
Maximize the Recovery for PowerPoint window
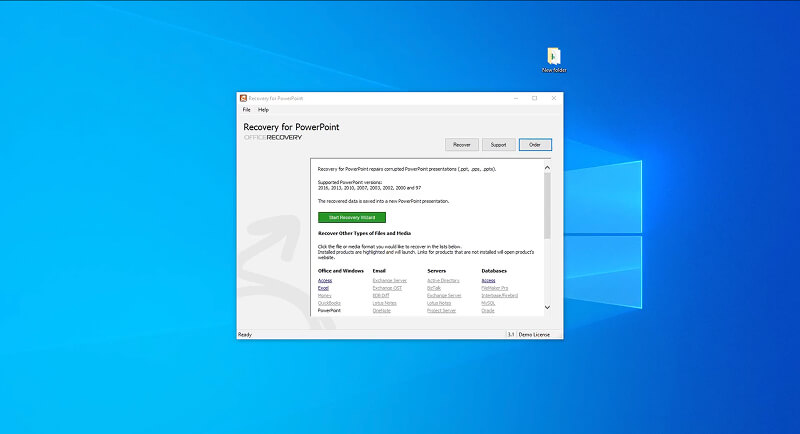tap(534, 98)
